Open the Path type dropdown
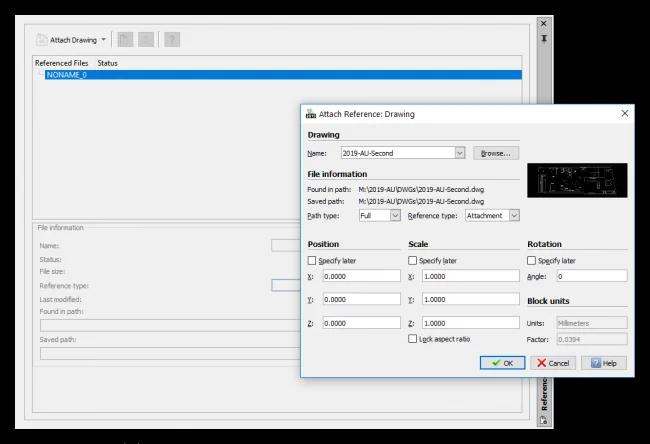The image size is (650, 444). (x=395, y=215)
